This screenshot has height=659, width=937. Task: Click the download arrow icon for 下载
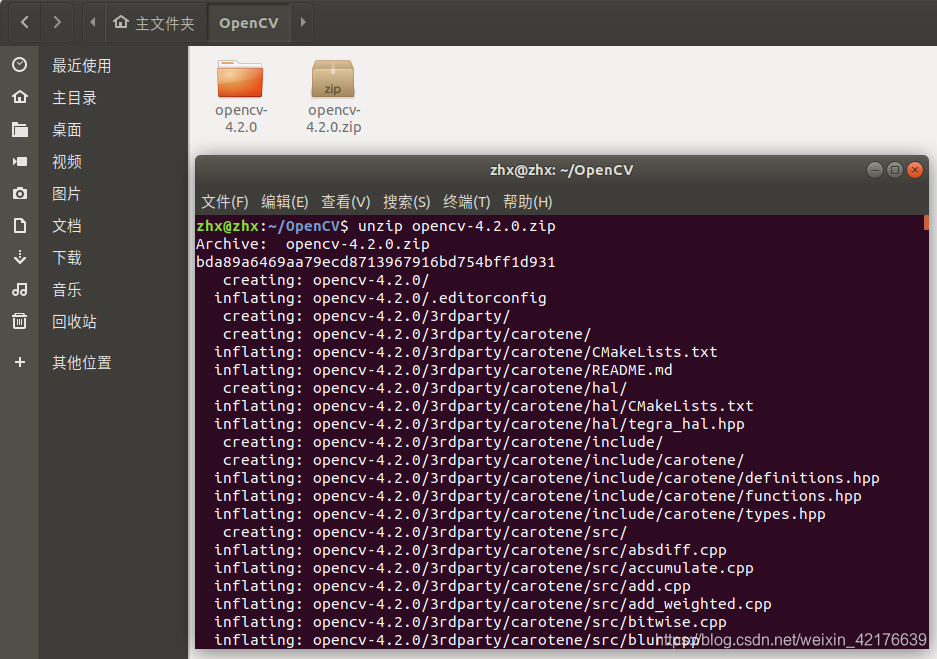tap(20, 258)
